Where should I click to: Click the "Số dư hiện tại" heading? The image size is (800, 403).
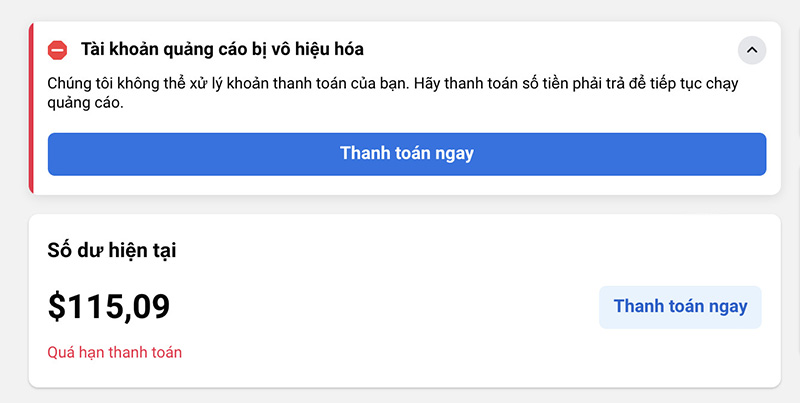(x=112, y=250)
